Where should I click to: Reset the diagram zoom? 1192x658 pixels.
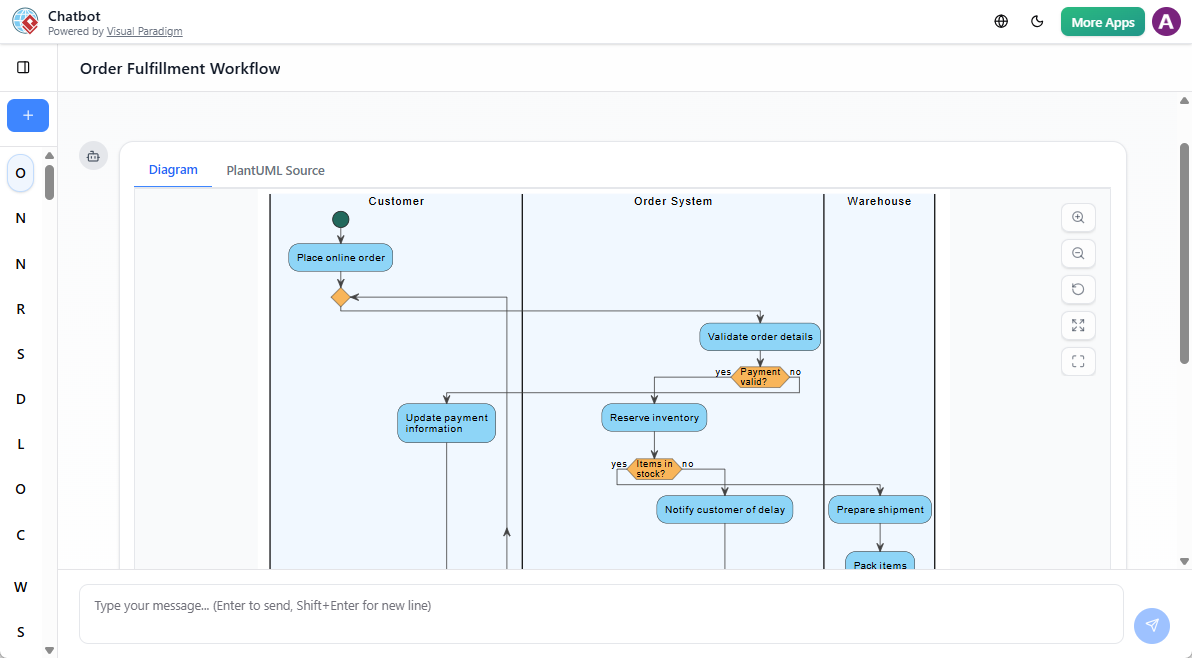[x=1077, y=289]
